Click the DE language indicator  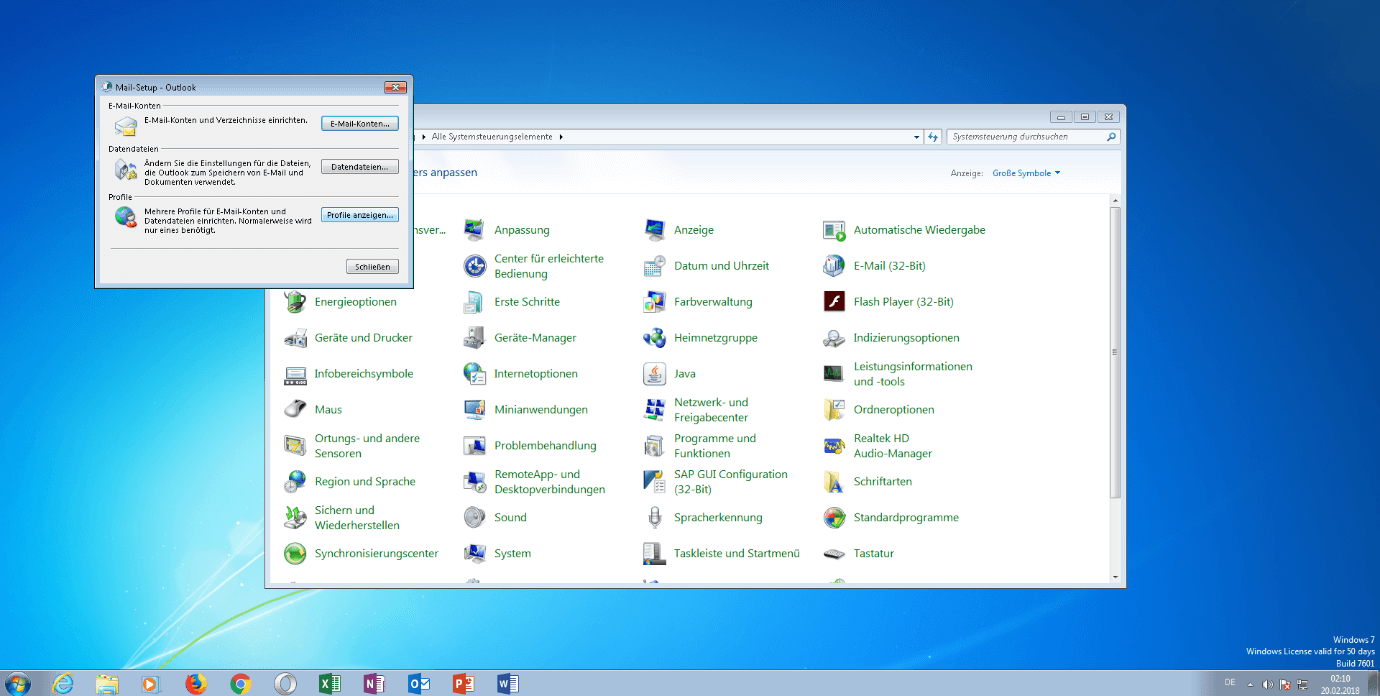coord(1230,682)
